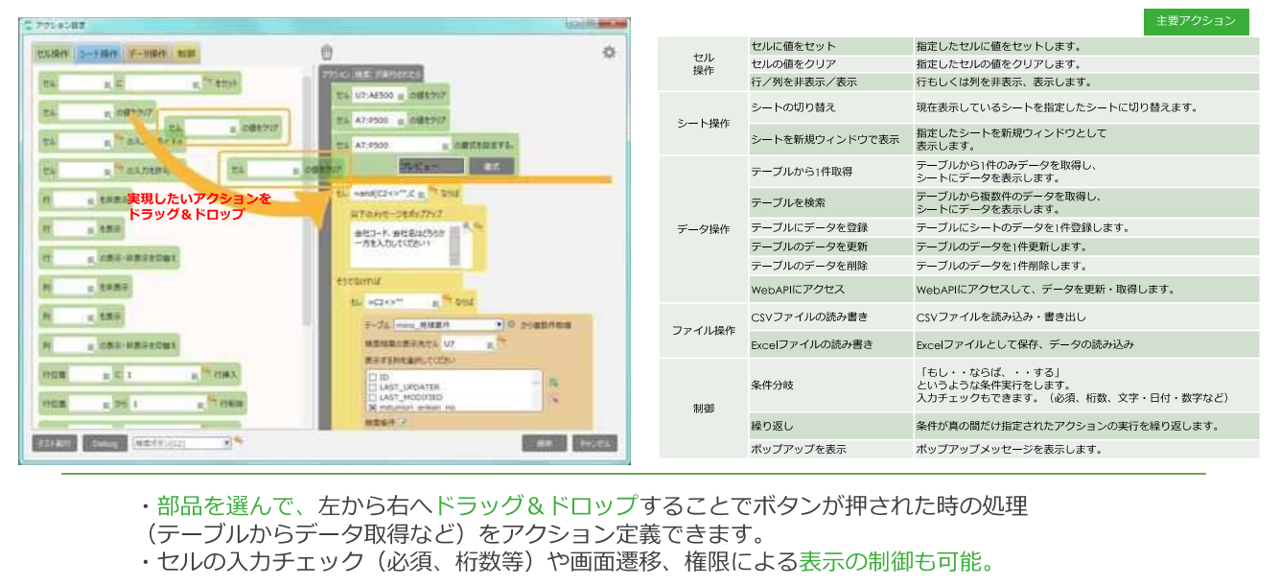The height and width of the screenshot is (586, 1280).
Task: Check the LAST_UPDATER column checkbox
Action: point(373,386)
